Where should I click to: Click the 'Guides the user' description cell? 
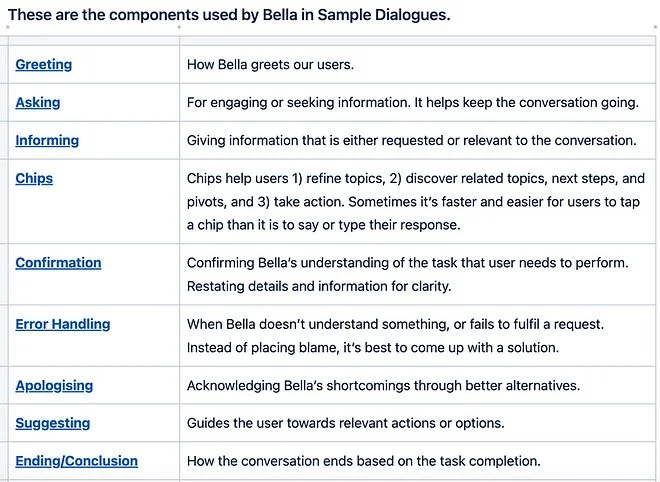click(x=345, y=424)
